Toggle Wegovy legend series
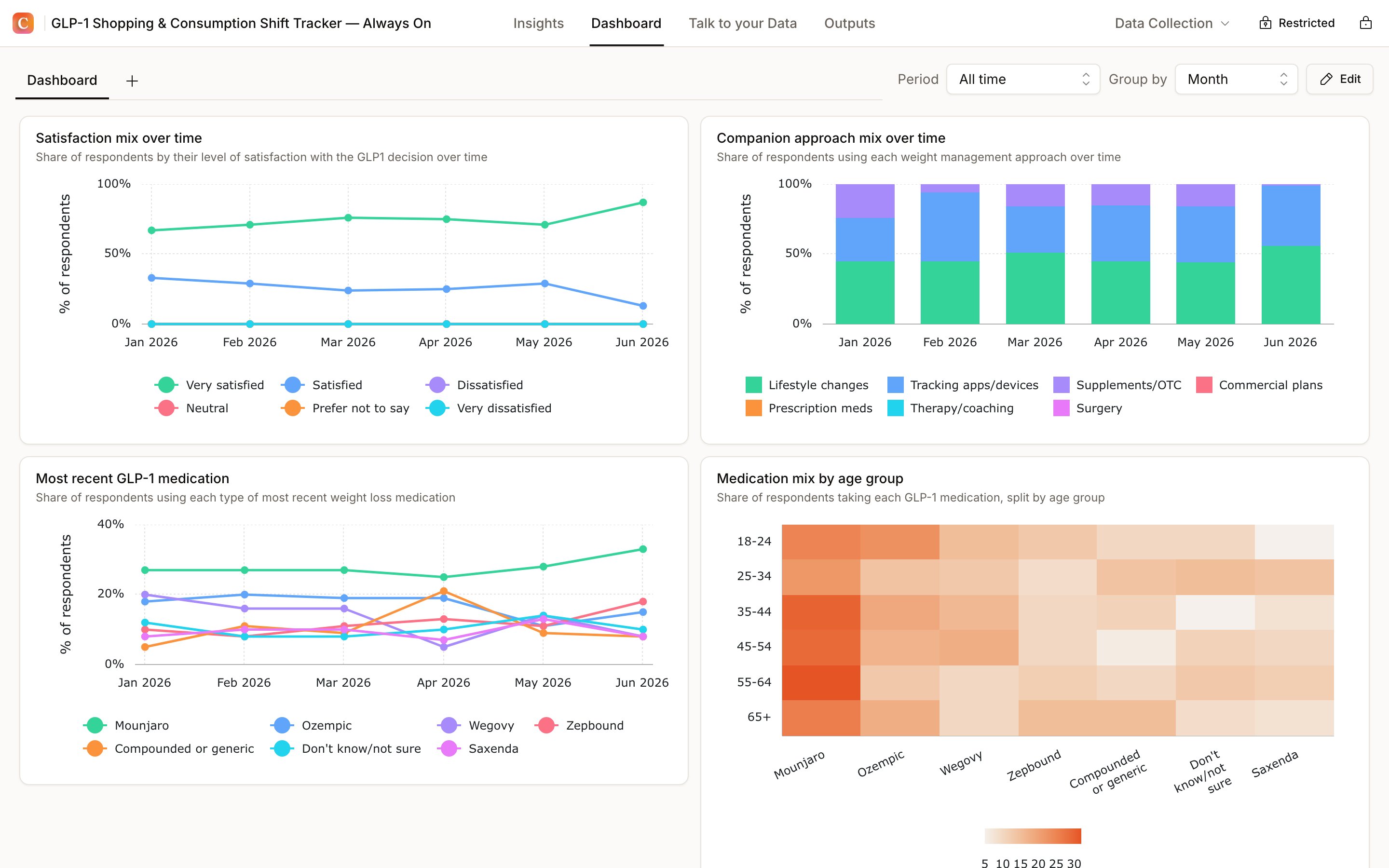Screen dimensions: 1389x868 pos(475,725)
